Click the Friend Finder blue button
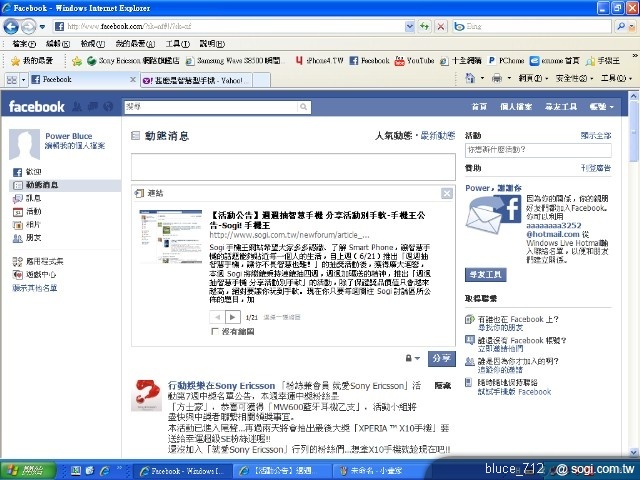Screen dimensions: 640x480 [486, 275]
